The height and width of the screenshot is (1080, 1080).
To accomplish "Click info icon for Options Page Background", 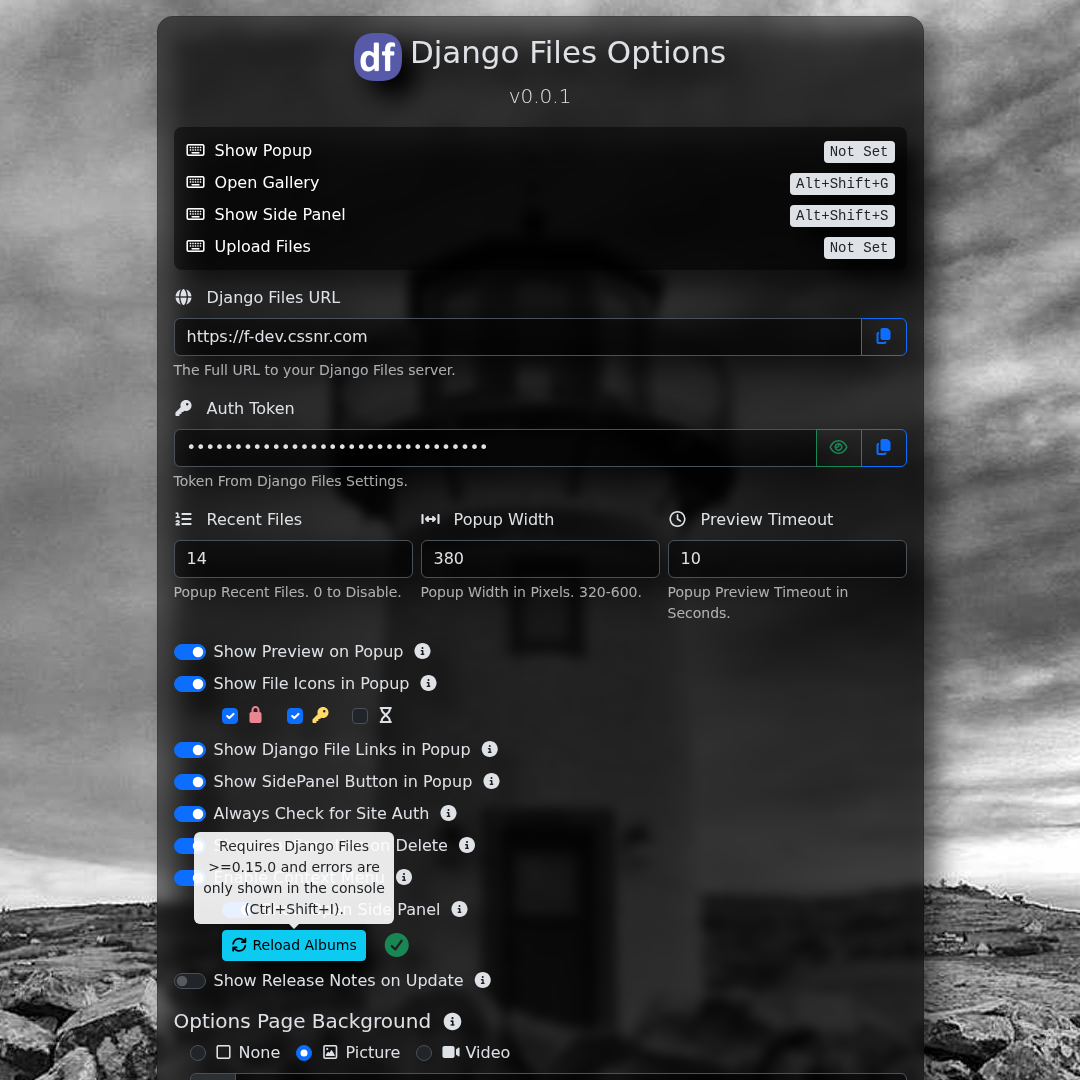I will 452,1021.
